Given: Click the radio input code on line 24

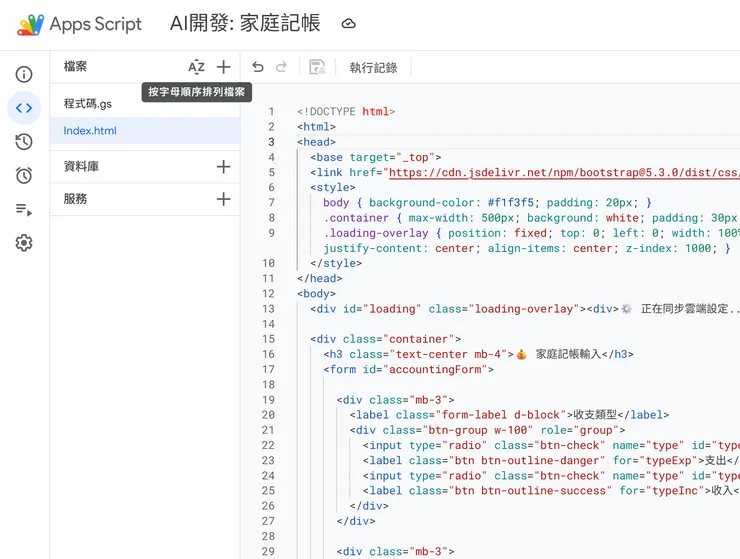Looking at the screenshot, I should (551, 475).
